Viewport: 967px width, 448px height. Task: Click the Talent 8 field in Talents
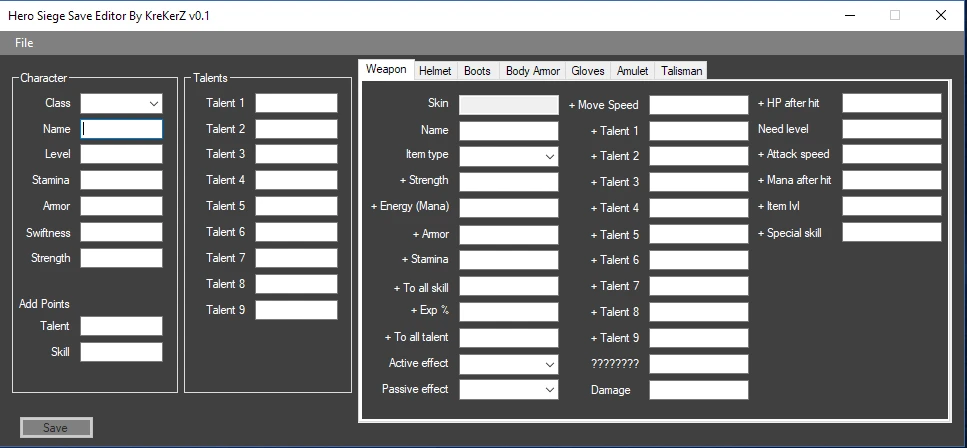tap(297, 284)
